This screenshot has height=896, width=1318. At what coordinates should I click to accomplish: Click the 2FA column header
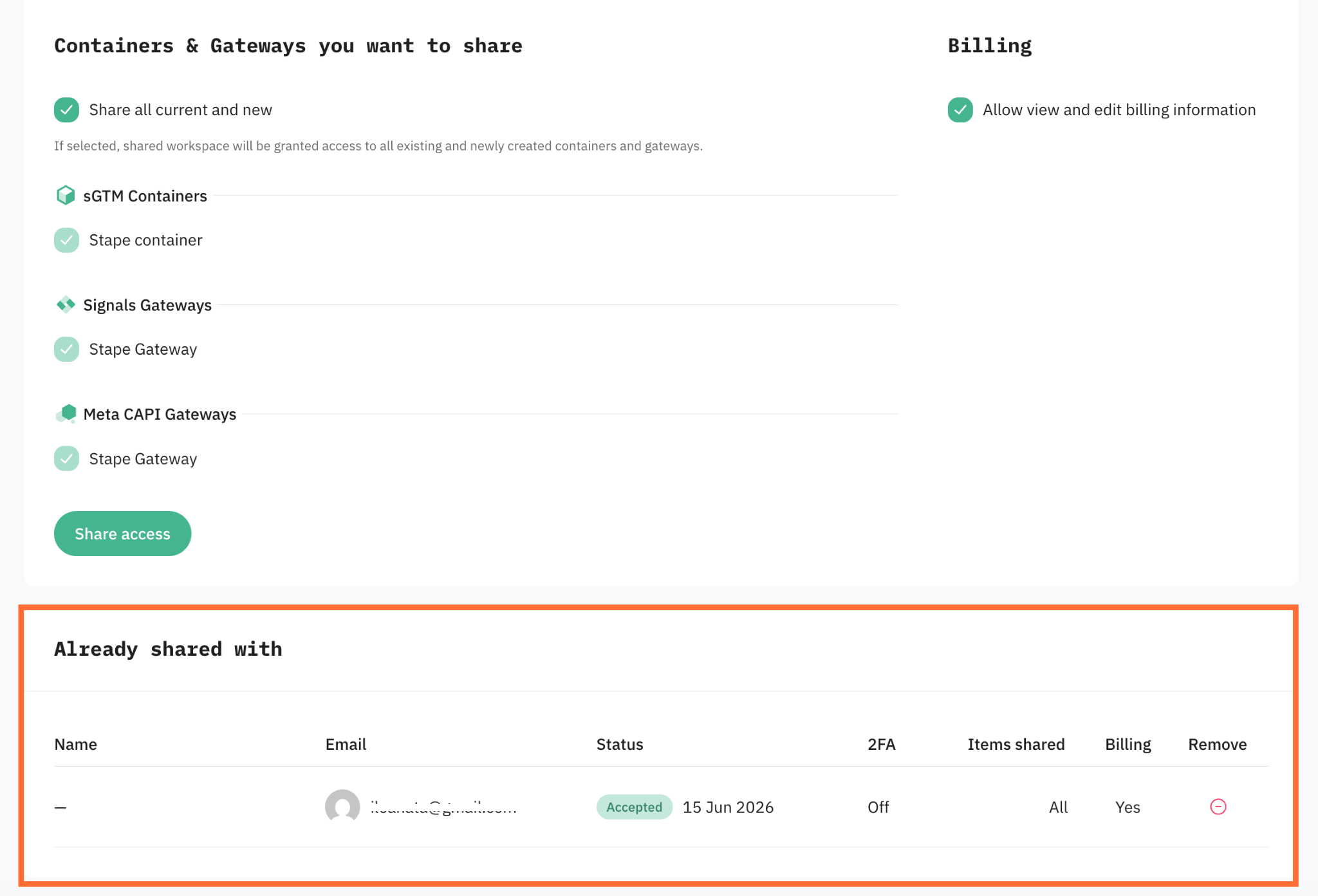(882, 745)
